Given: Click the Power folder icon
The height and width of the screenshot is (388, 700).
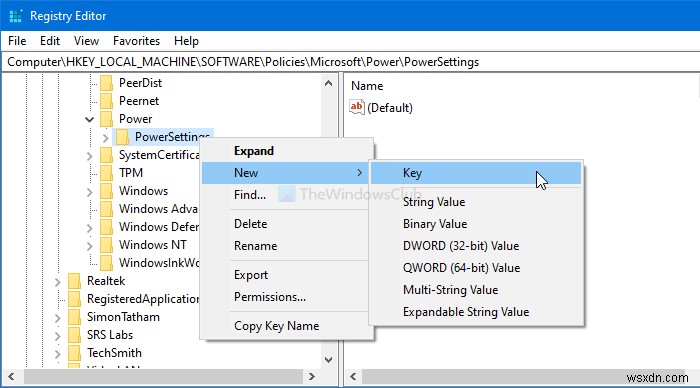Looking at the screenshot, I should [106, 119].
